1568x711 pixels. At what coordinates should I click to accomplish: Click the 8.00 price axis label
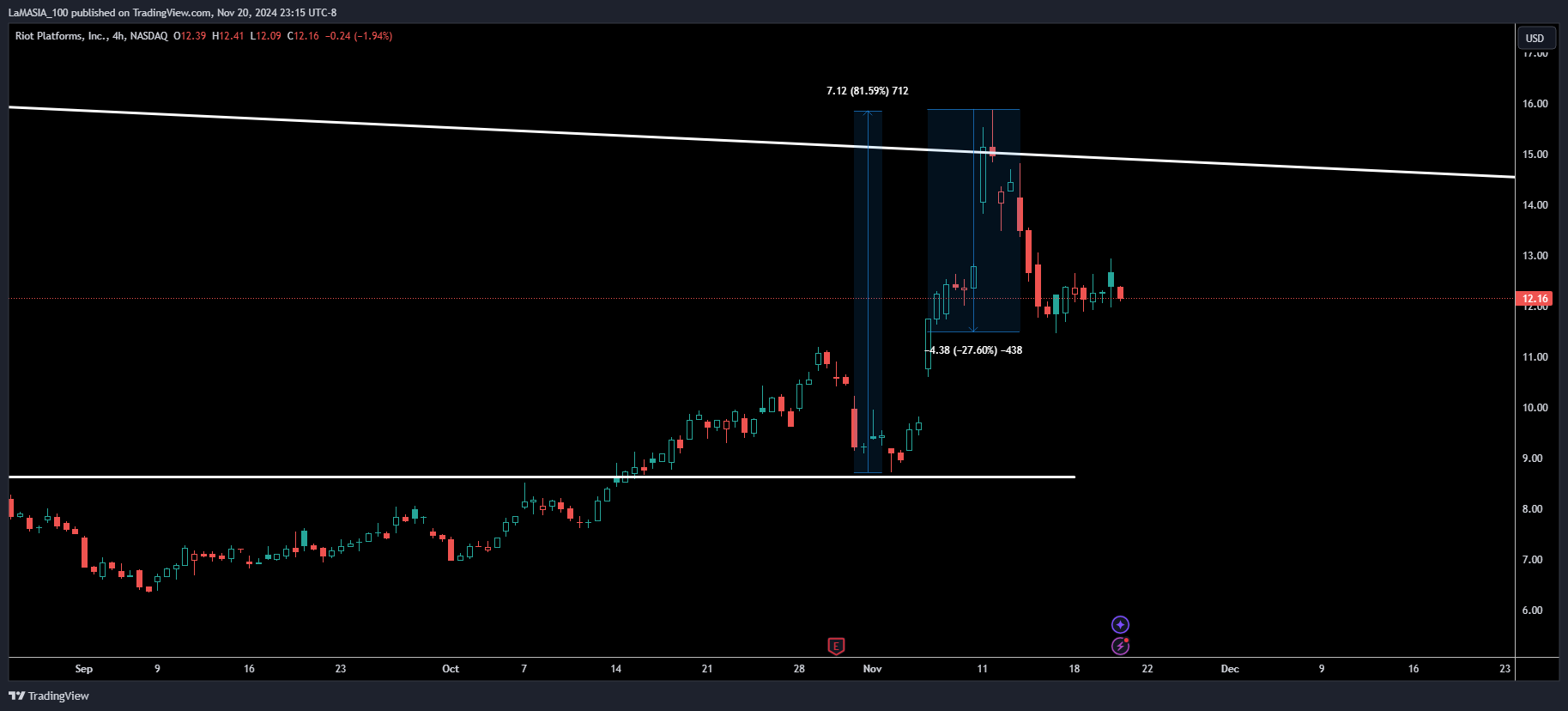[1532, 509]
